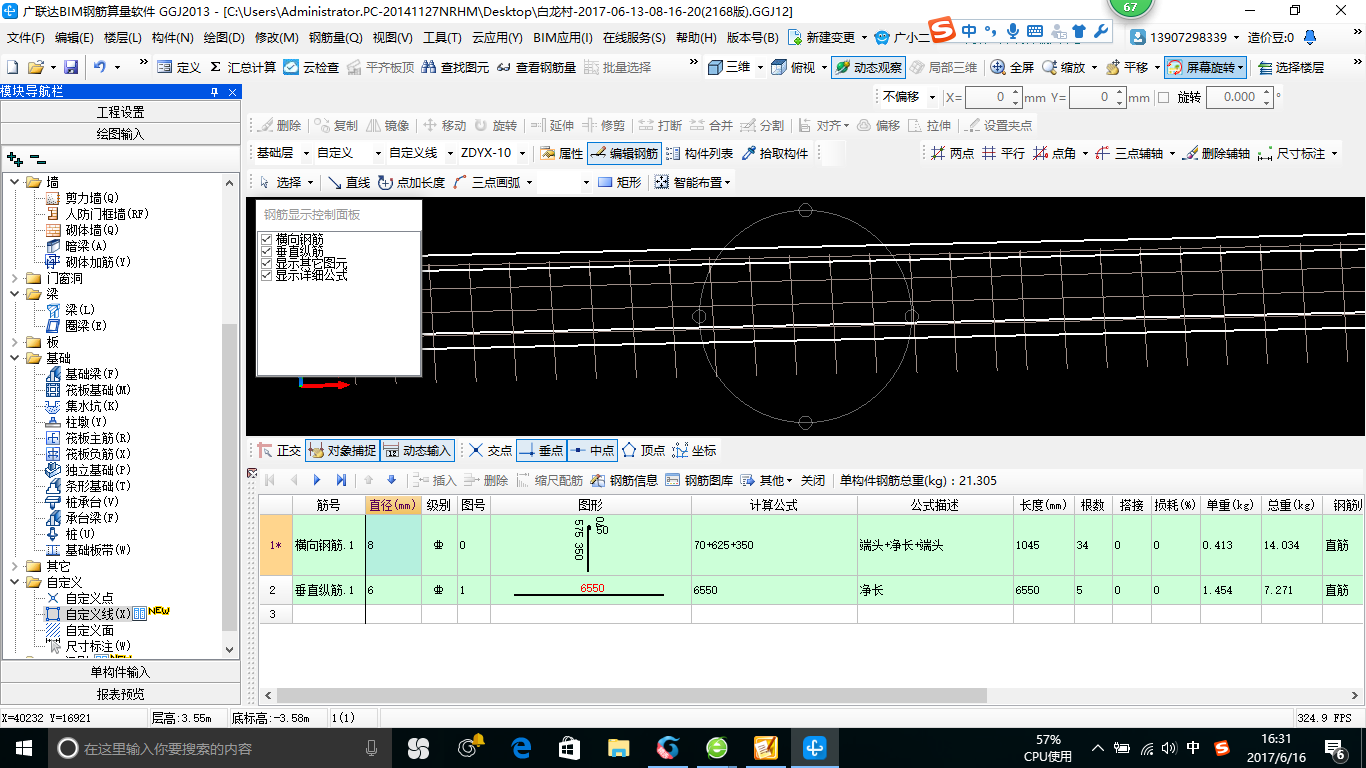The width and height of the screenshot is (1366, 768).
Task: Expand the 门窗洞 tree node
Action: (15, 278)
